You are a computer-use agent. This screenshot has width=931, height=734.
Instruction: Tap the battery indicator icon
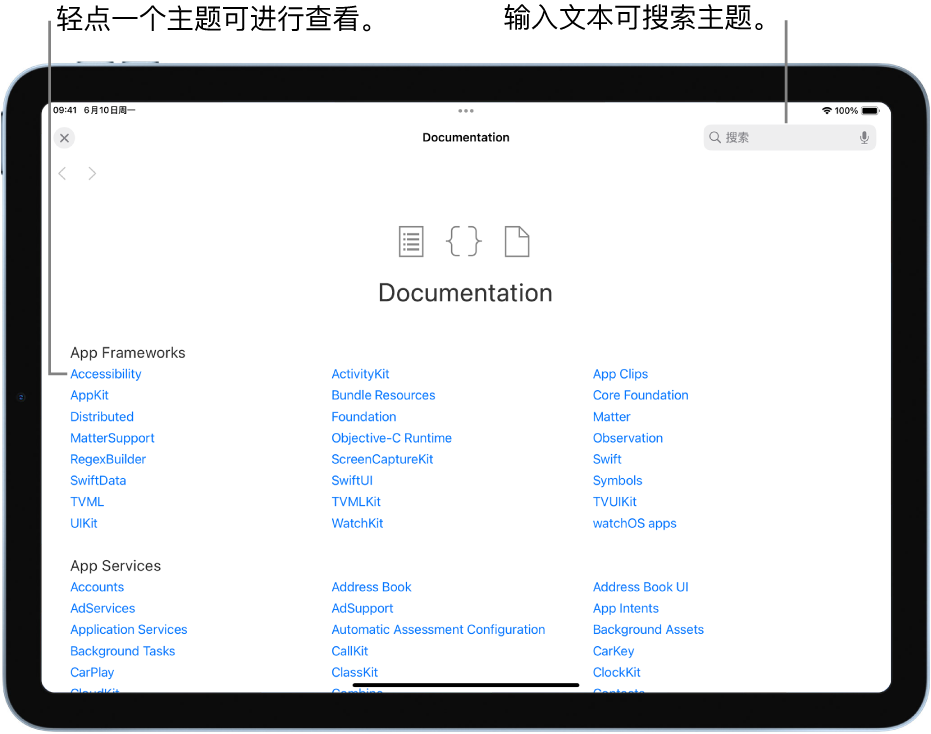tap(871, 110)
